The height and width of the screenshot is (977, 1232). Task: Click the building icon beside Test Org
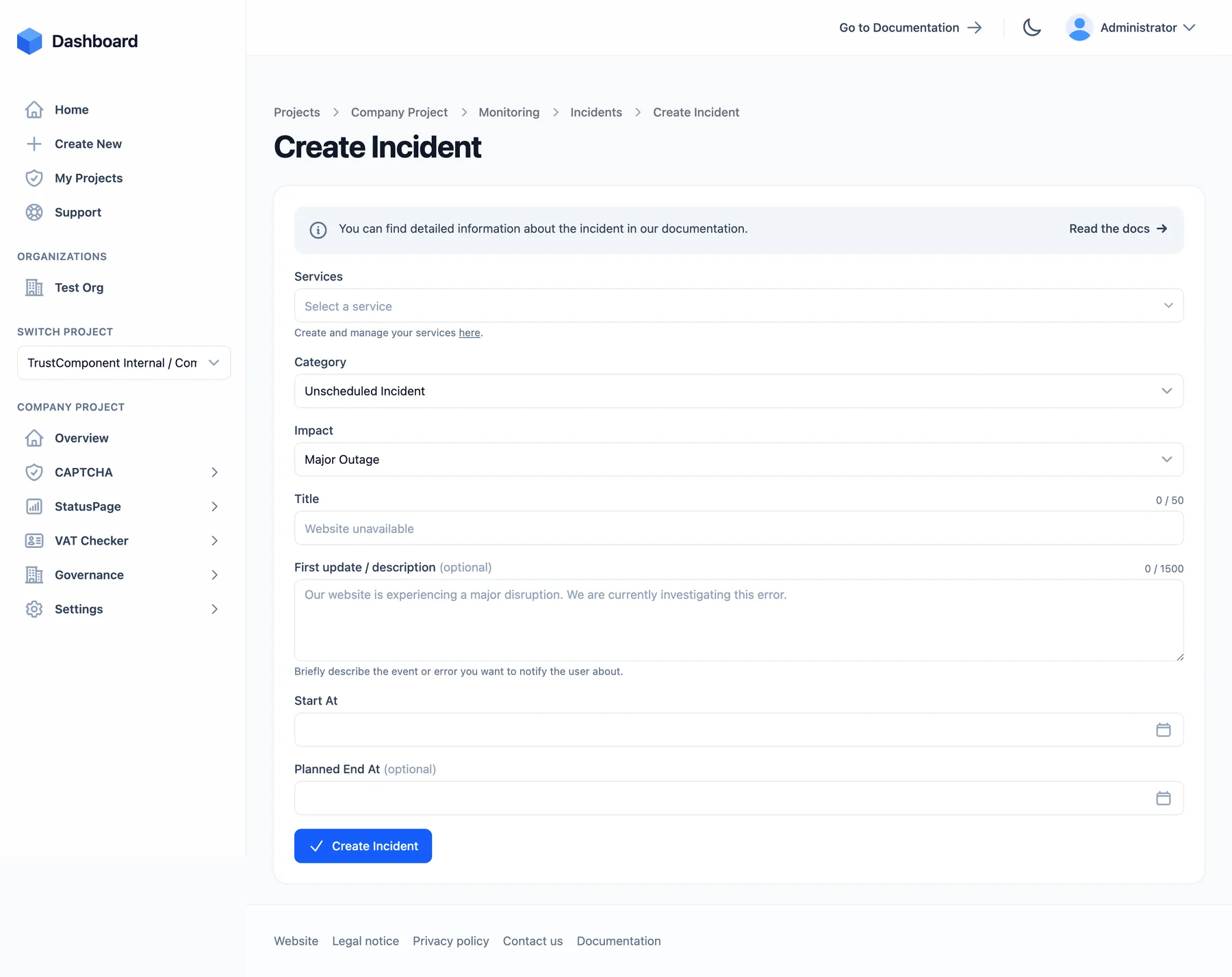pos(34,287)
